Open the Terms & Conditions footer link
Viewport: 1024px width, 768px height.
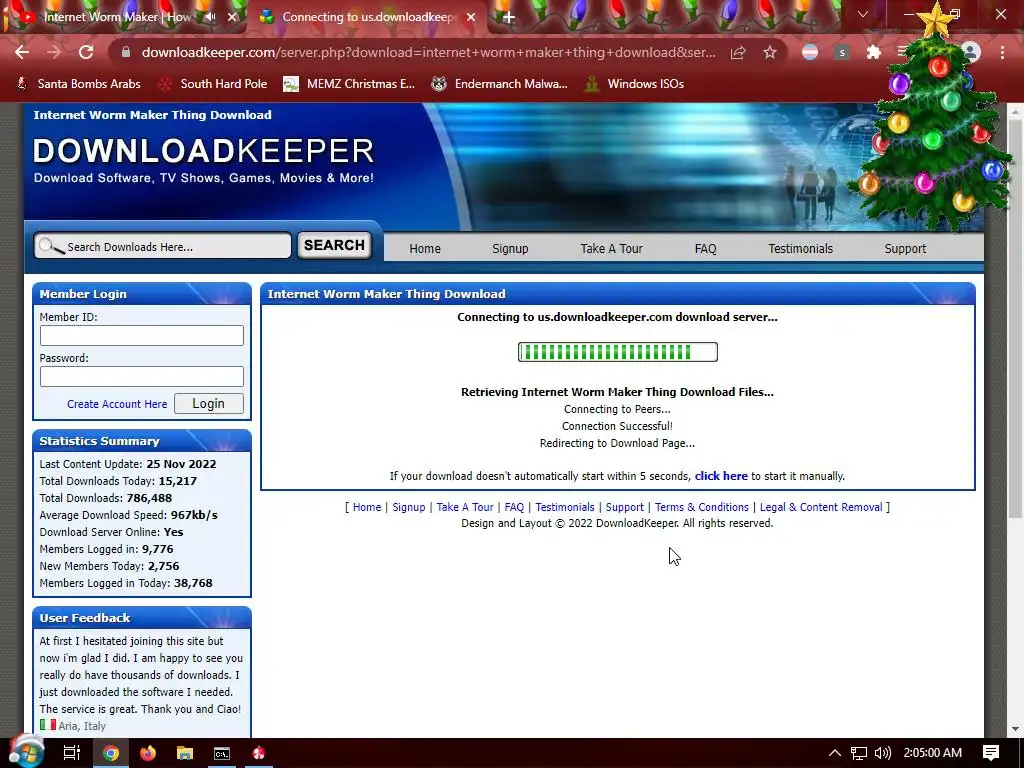pos(702,507)
